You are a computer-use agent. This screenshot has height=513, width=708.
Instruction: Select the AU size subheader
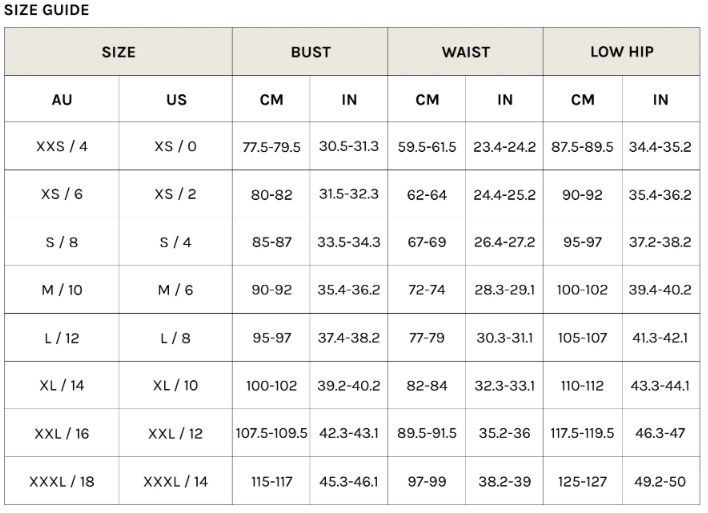(62, 100)
